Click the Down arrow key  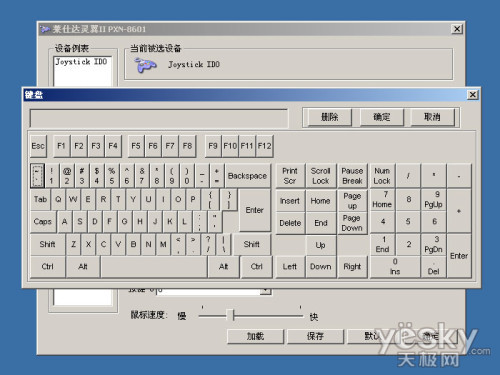tap(321, 267)
